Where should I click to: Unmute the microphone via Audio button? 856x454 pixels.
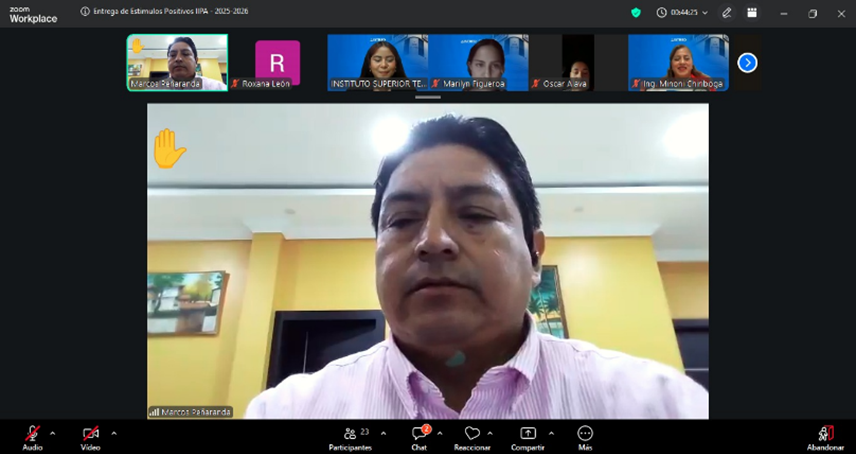coord(32,434)
